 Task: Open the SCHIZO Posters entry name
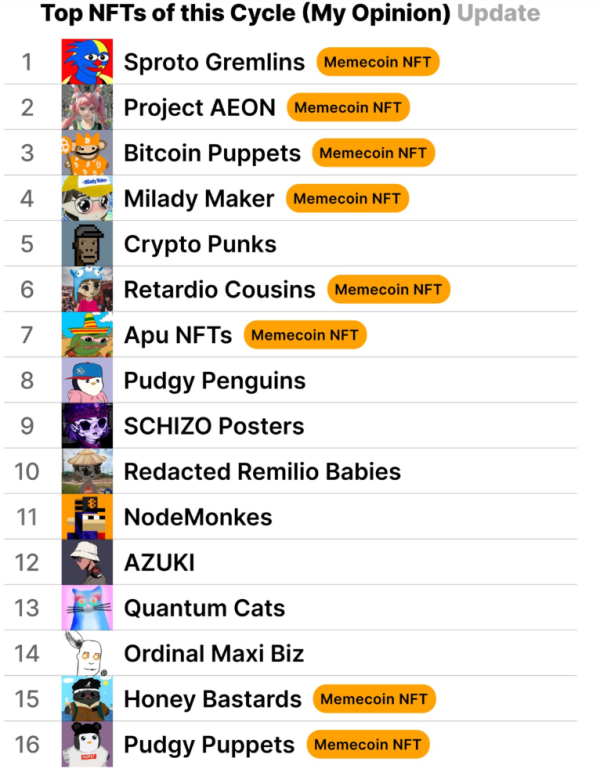213,426
